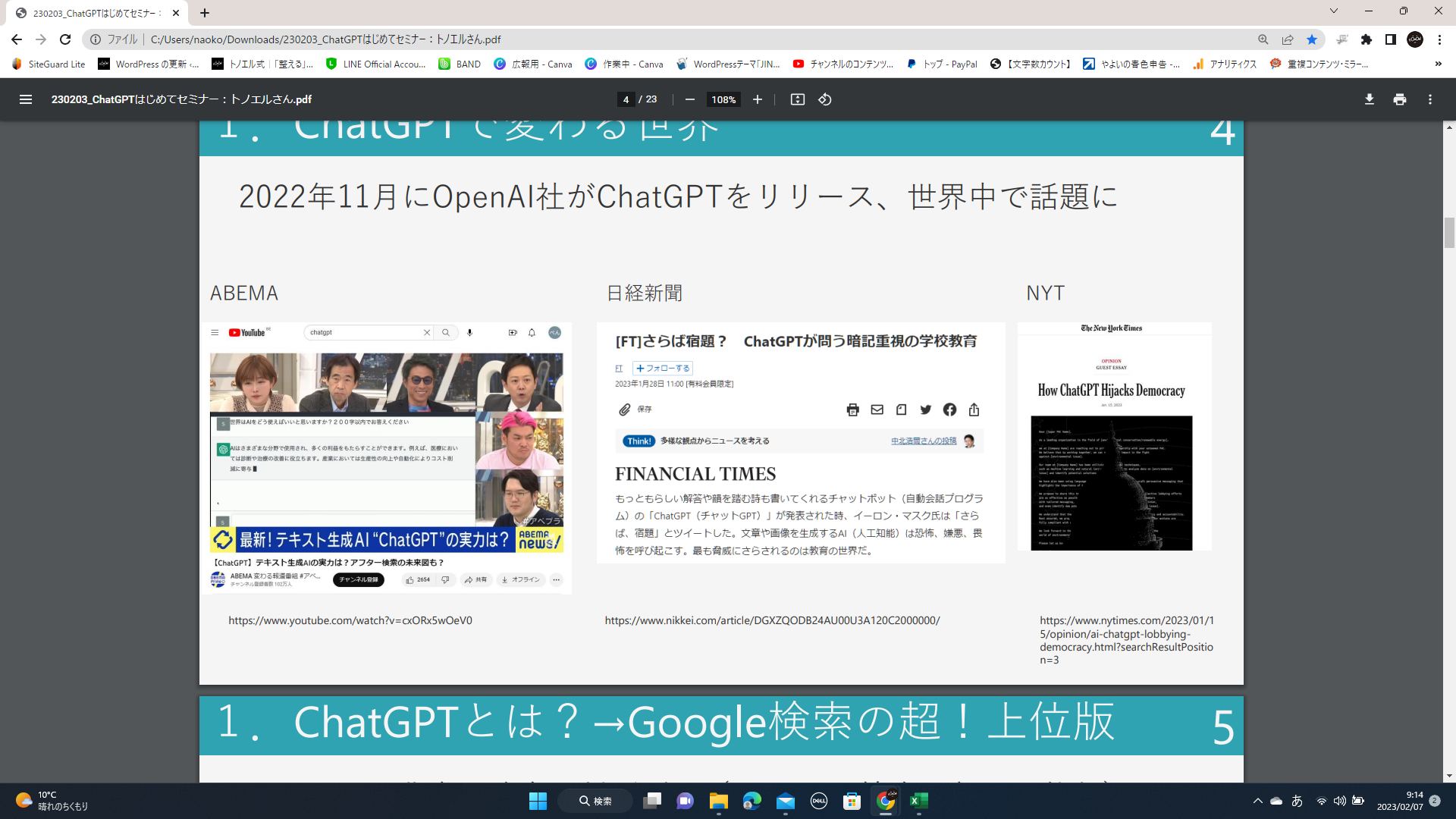Click the PDF vertical scrollbar thumb
1456x819 pixels.
click(x=1449, y=232)
